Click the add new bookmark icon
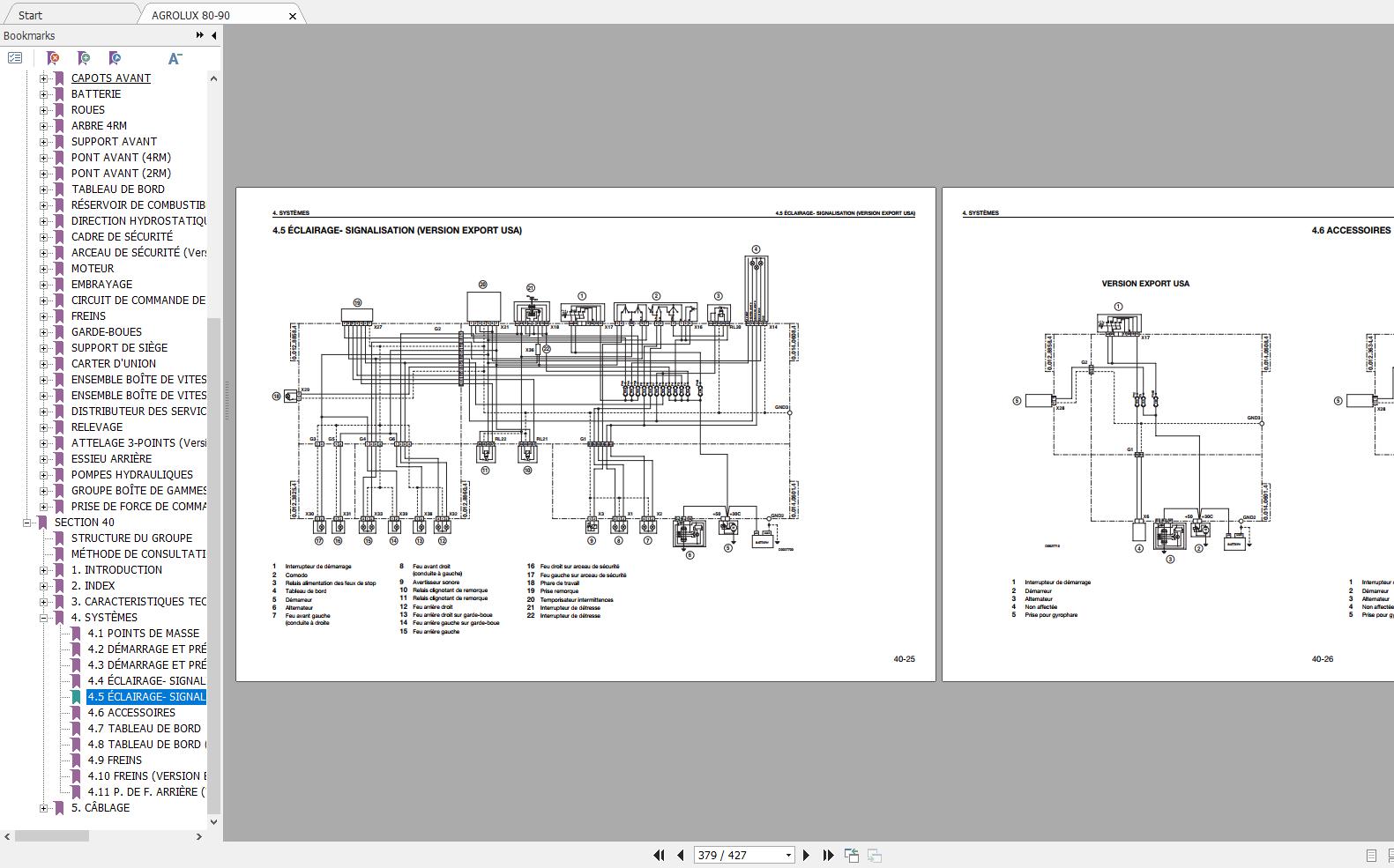This screenshot has width=1394, height=868. [84, 58]
